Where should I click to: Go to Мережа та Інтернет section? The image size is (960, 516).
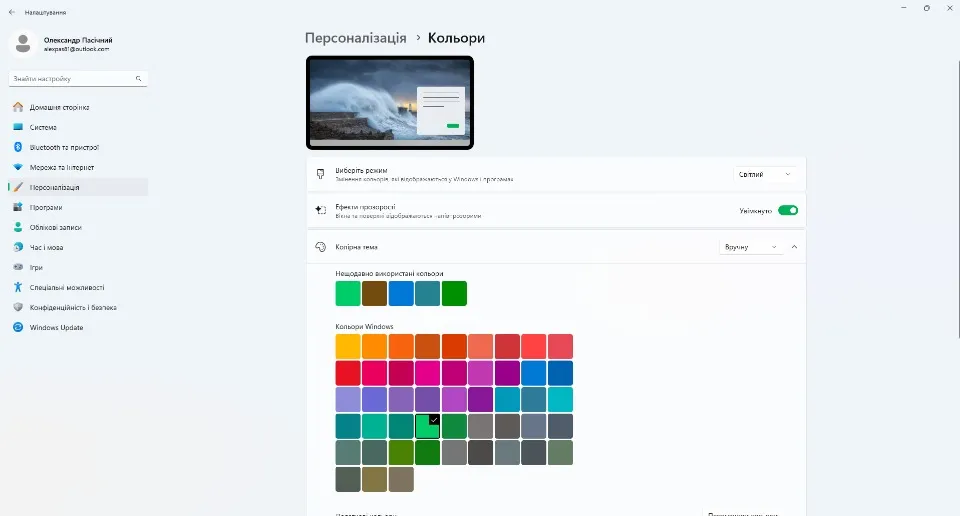pos(61,167)
